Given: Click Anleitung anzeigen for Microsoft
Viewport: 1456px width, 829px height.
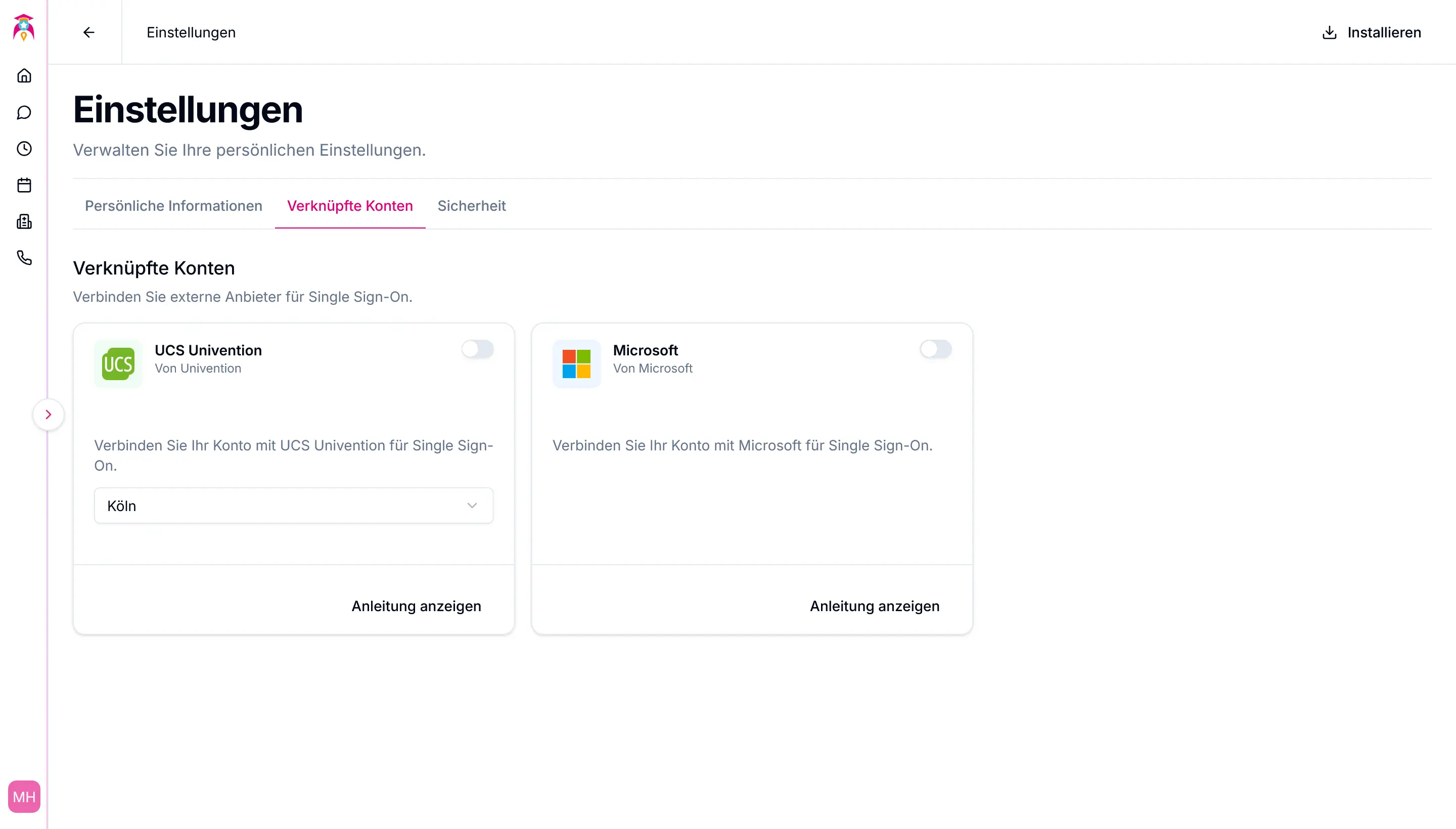Looking at the screenshot, I should click(x=875, y=606).
